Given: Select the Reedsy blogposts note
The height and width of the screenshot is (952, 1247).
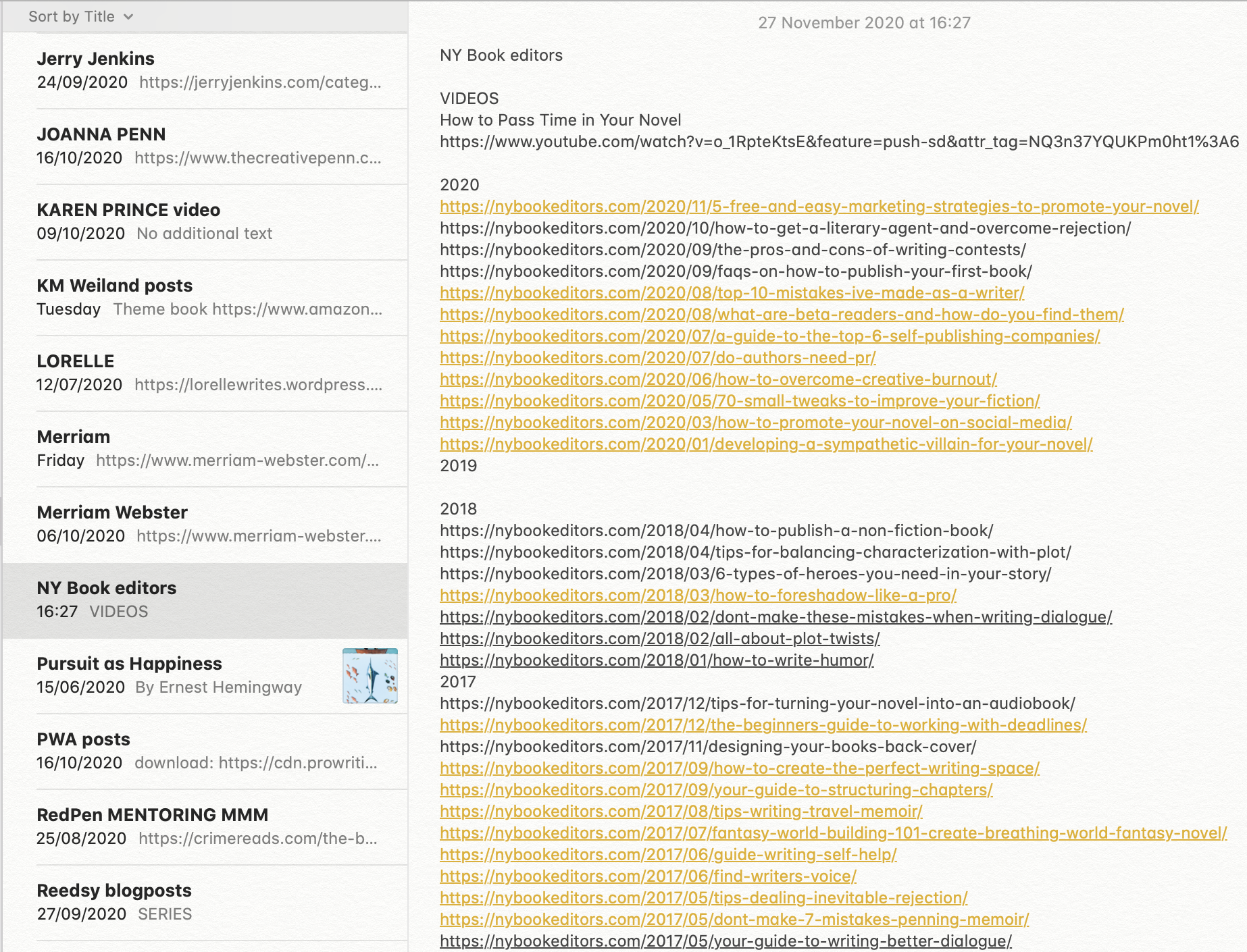Looking at the screenshot, I should (205, 903).
